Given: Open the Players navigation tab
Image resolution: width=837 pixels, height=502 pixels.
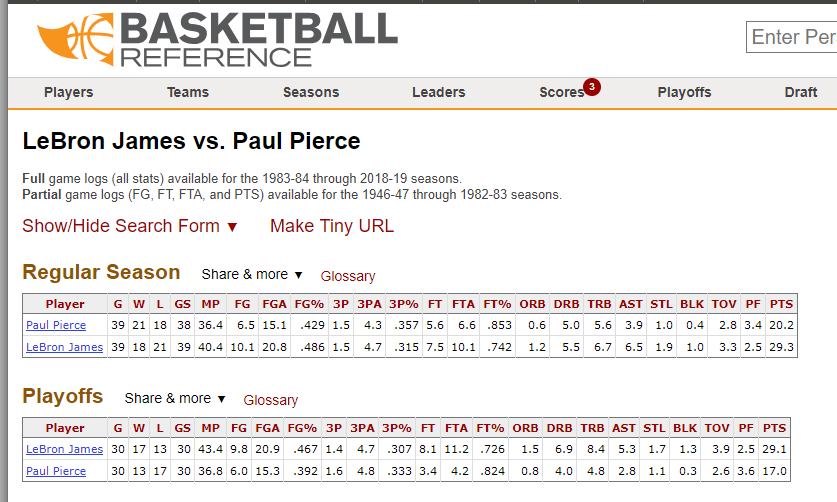Looking at the screenshot, I should tap(68, 92).
